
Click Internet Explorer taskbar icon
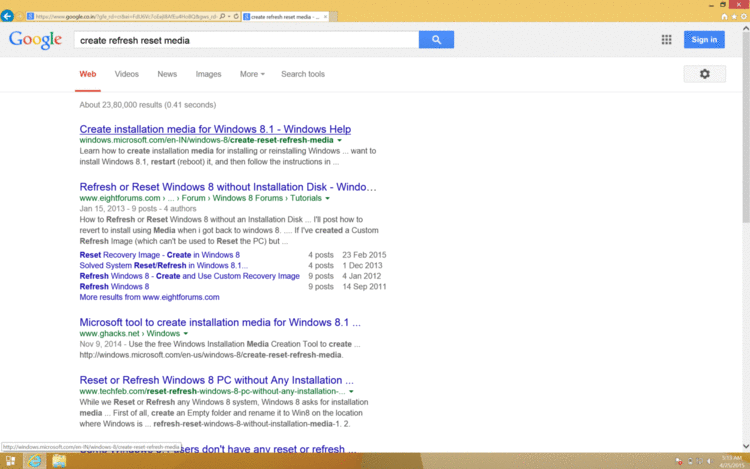point(34,461)
